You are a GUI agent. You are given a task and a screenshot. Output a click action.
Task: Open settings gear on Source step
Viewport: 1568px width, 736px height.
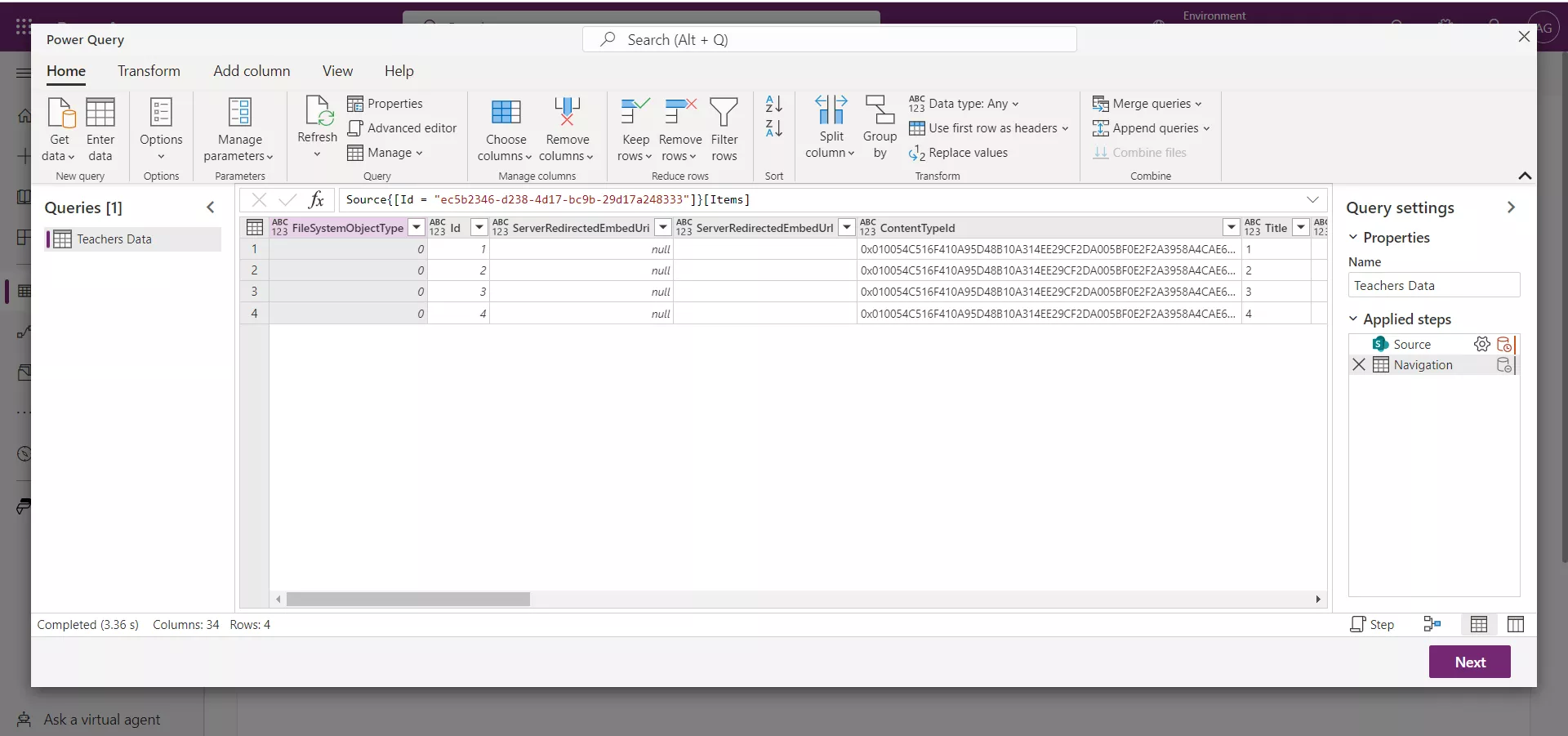click(1481, 344)
